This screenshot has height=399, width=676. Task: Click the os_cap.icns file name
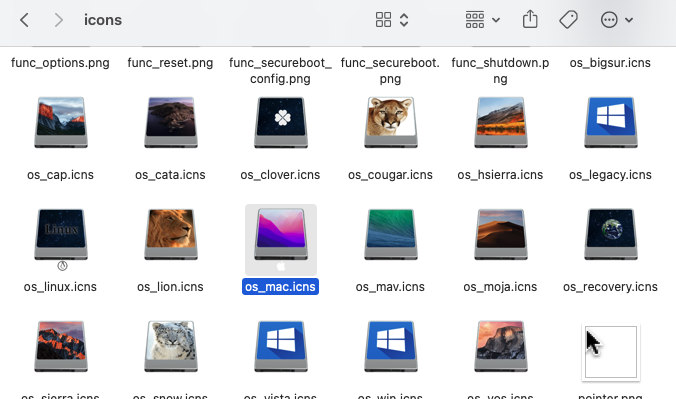pyautogui.click(x=60, y=175)
